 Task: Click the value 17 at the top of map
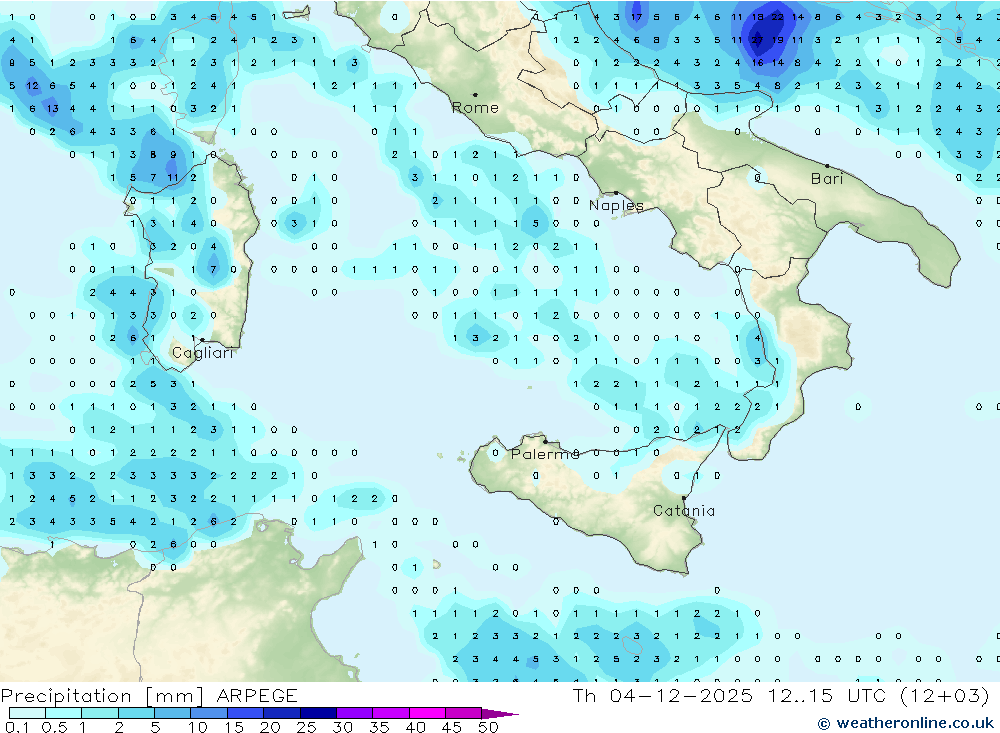click(x=636, y=17)
